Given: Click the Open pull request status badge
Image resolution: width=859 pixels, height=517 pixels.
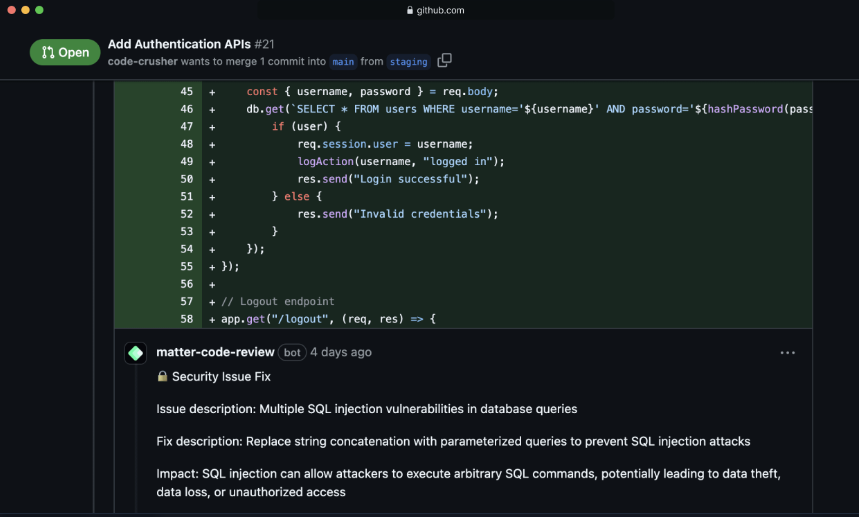Looking at the screenshot, I should (65, 53).
